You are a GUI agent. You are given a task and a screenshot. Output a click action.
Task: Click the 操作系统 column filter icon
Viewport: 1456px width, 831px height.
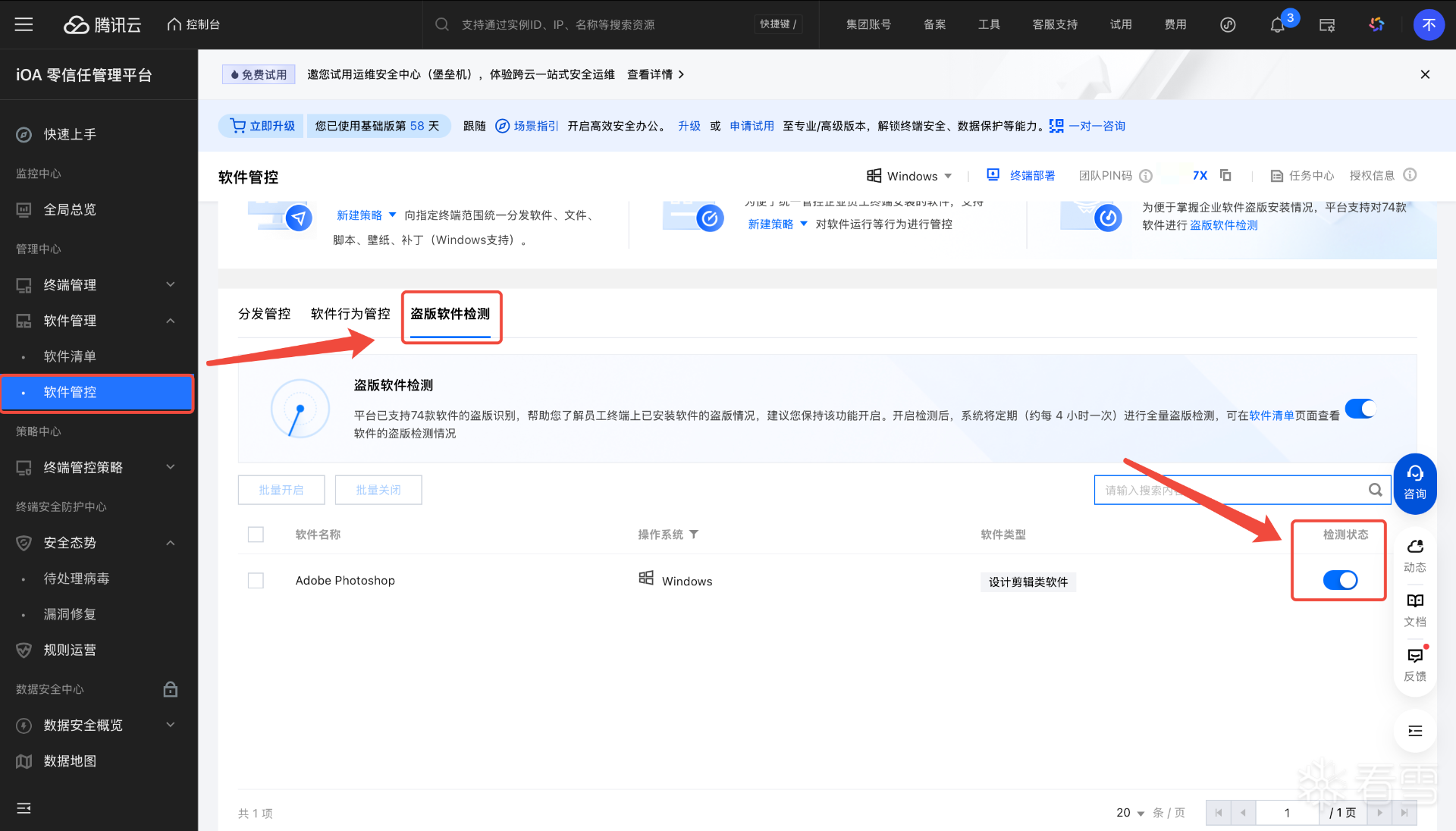pyautogui.click(x=694, y=535)
